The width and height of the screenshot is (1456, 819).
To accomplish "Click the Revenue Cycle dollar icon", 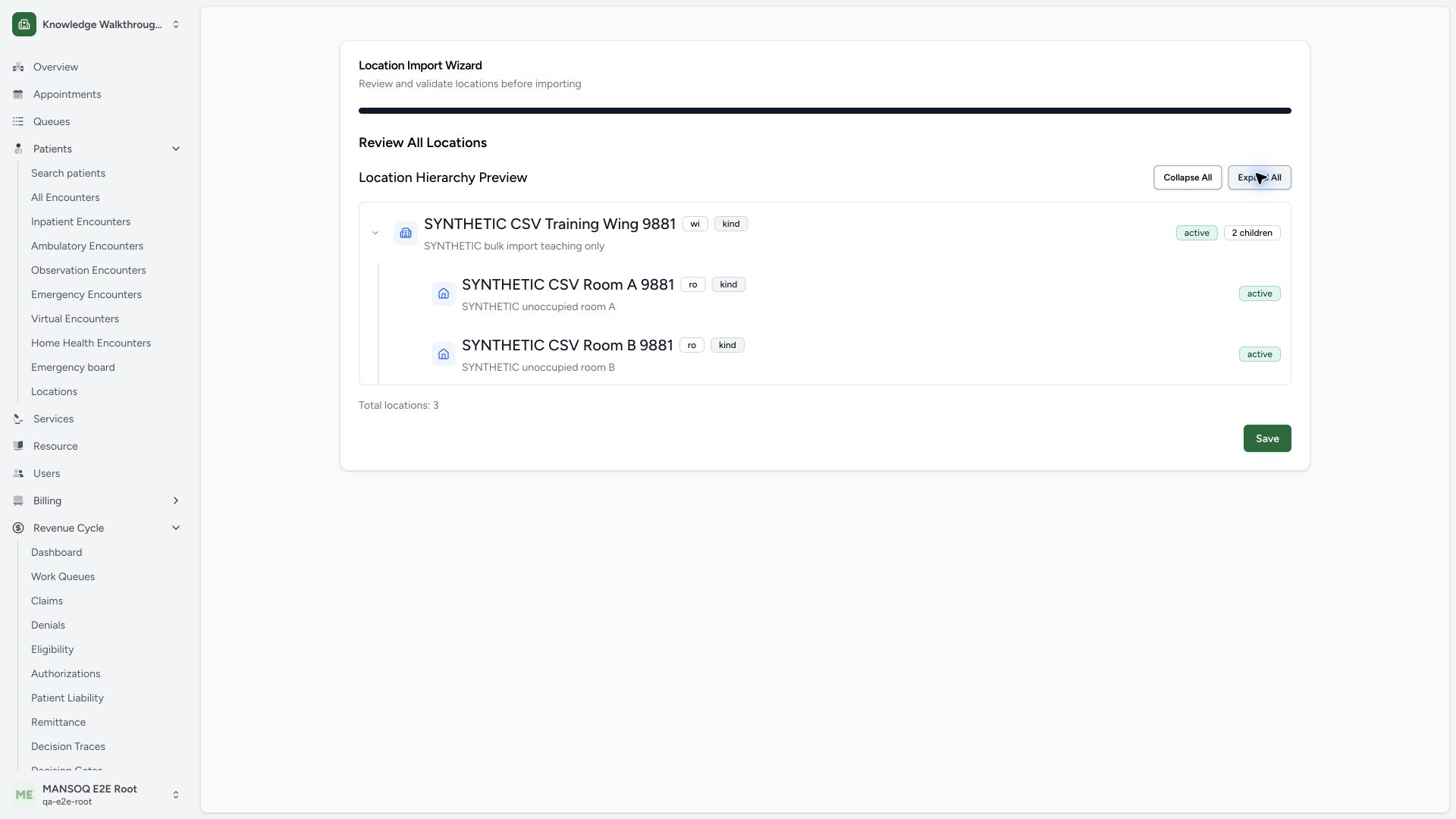I will (x=18, y=528).
